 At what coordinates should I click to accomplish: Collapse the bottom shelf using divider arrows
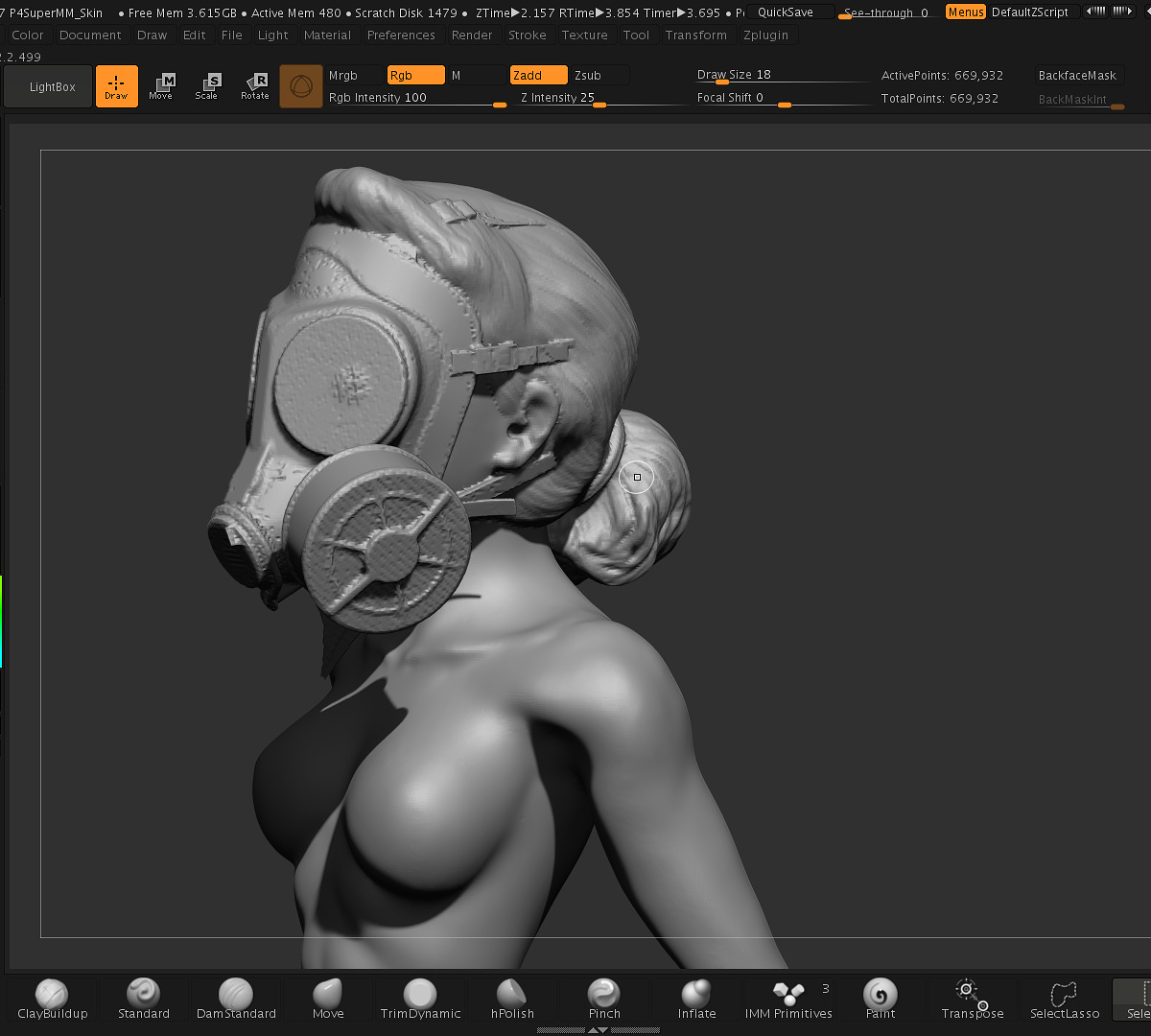pyautogui.click(x=598, y=1030)
